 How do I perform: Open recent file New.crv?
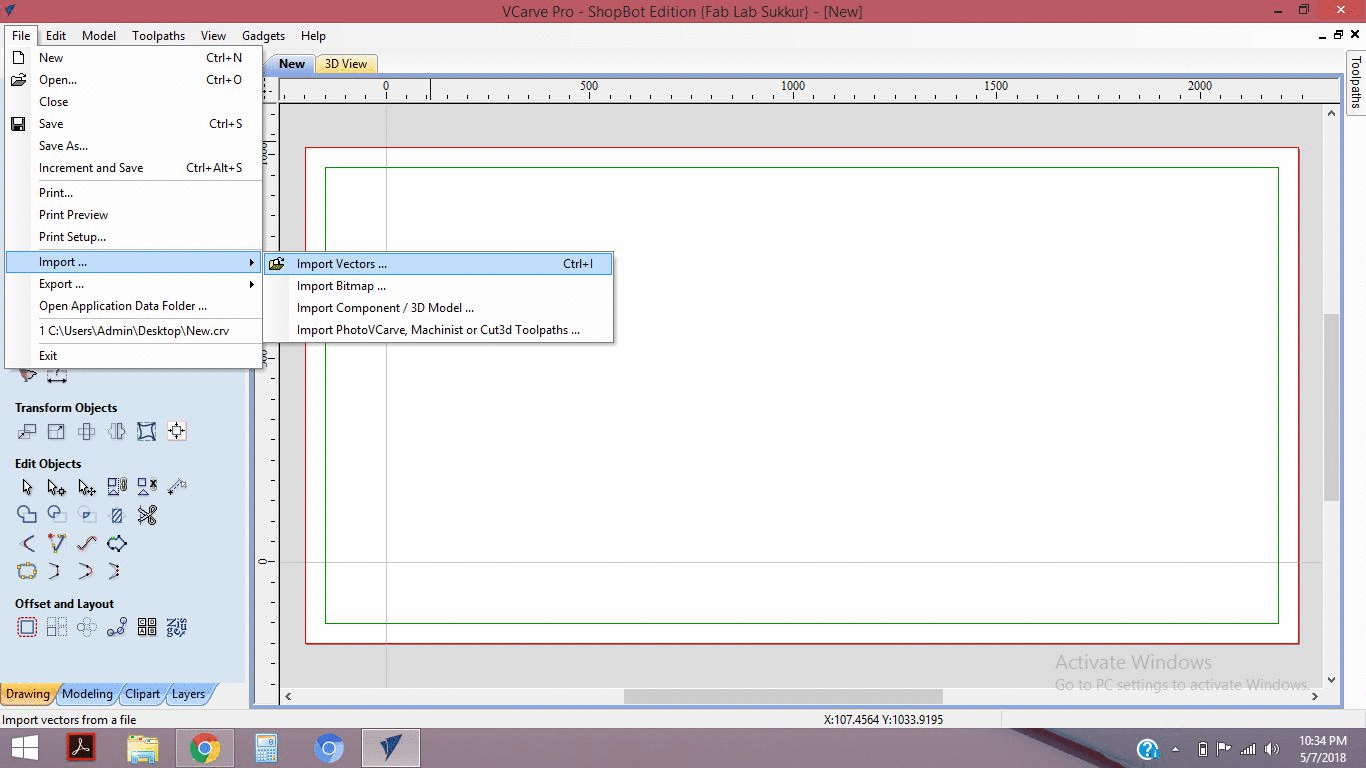coord(134,330)
